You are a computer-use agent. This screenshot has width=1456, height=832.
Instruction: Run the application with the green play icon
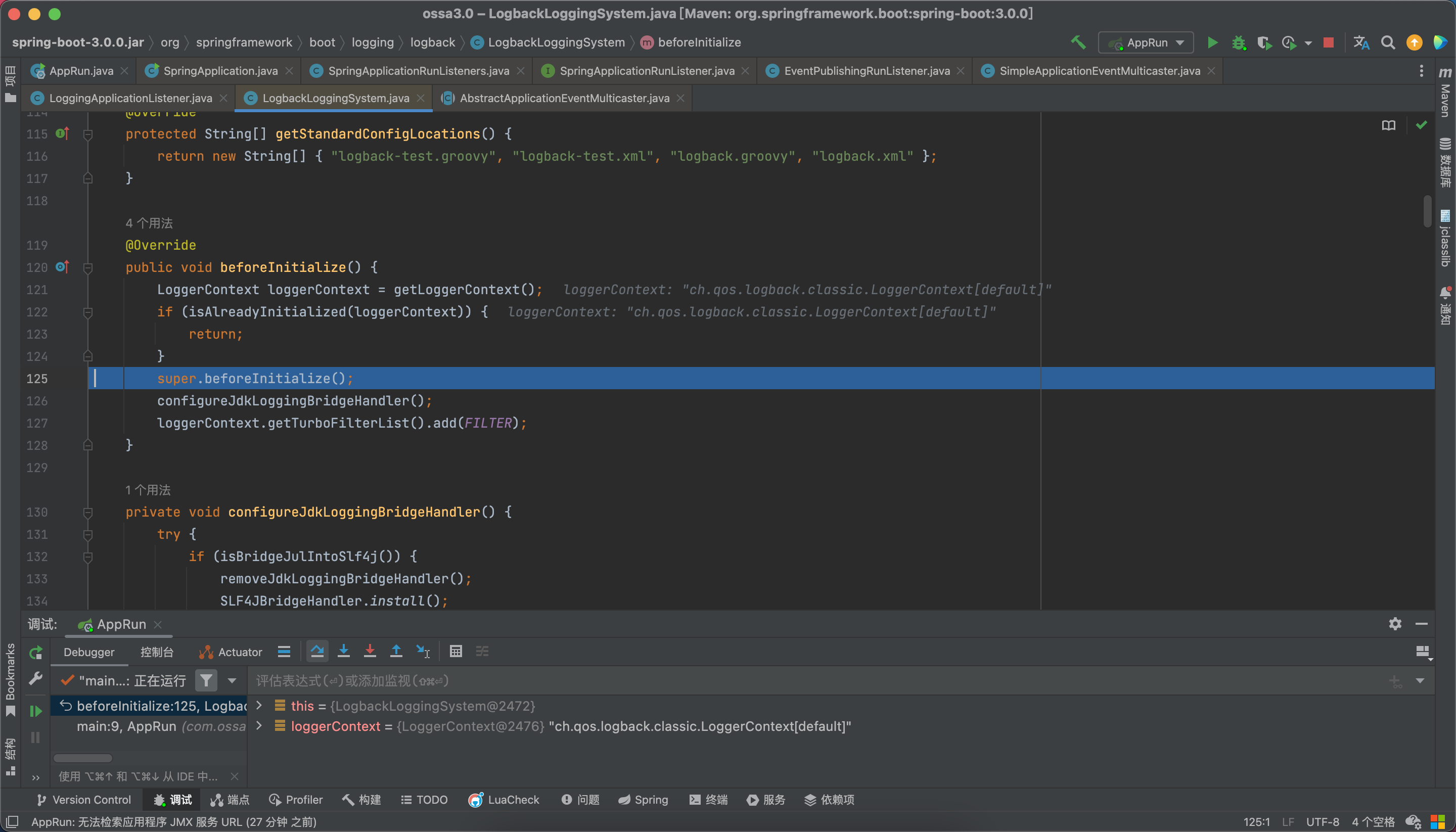point(1212,43)
